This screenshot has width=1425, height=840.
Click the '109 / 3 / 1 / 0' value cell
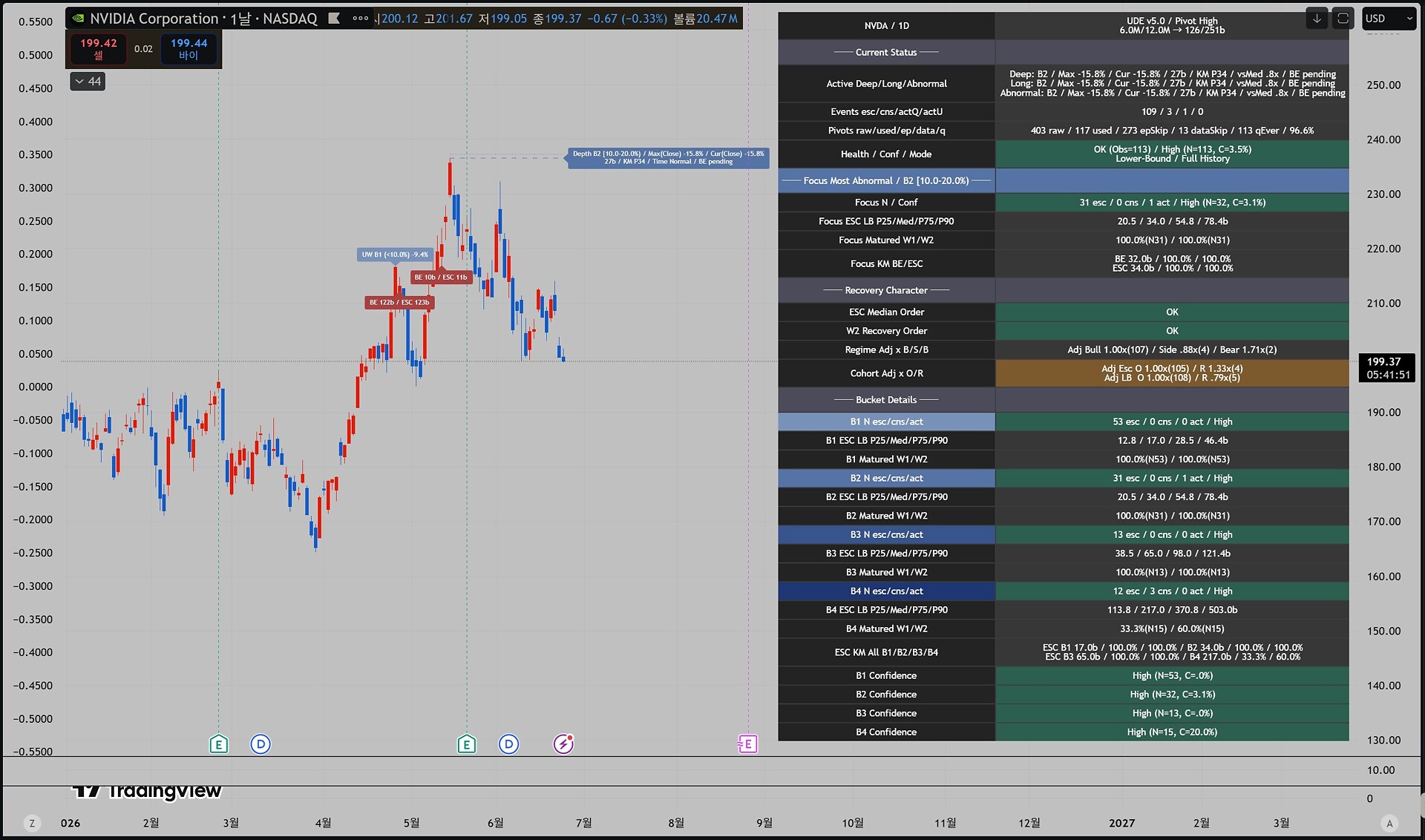click(1172, 111)
